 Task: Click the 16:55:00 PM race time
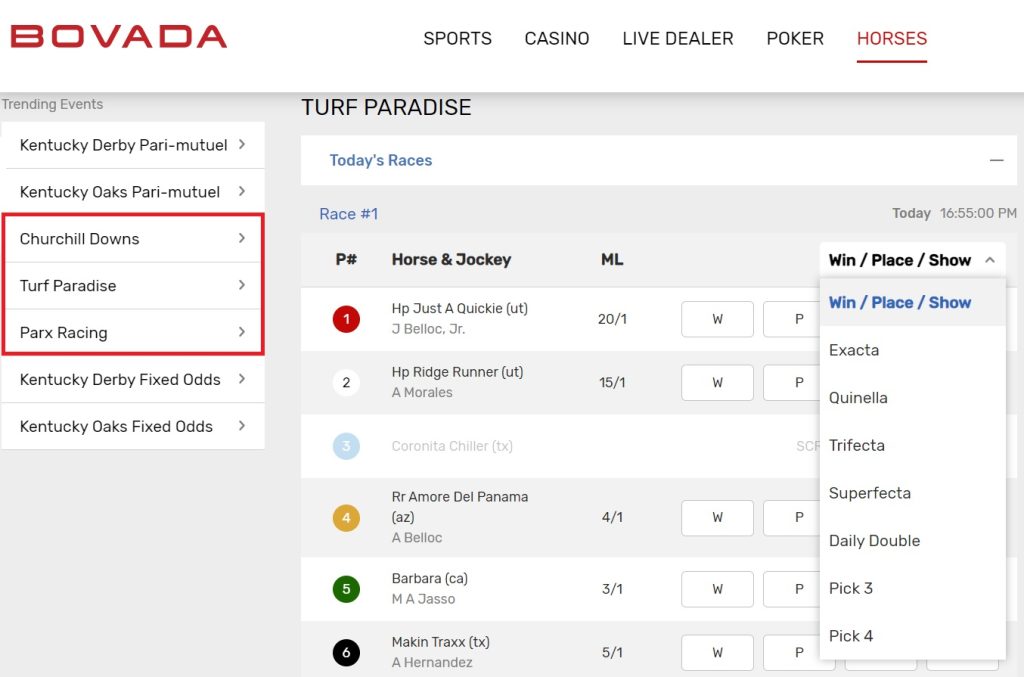point(978,213)
